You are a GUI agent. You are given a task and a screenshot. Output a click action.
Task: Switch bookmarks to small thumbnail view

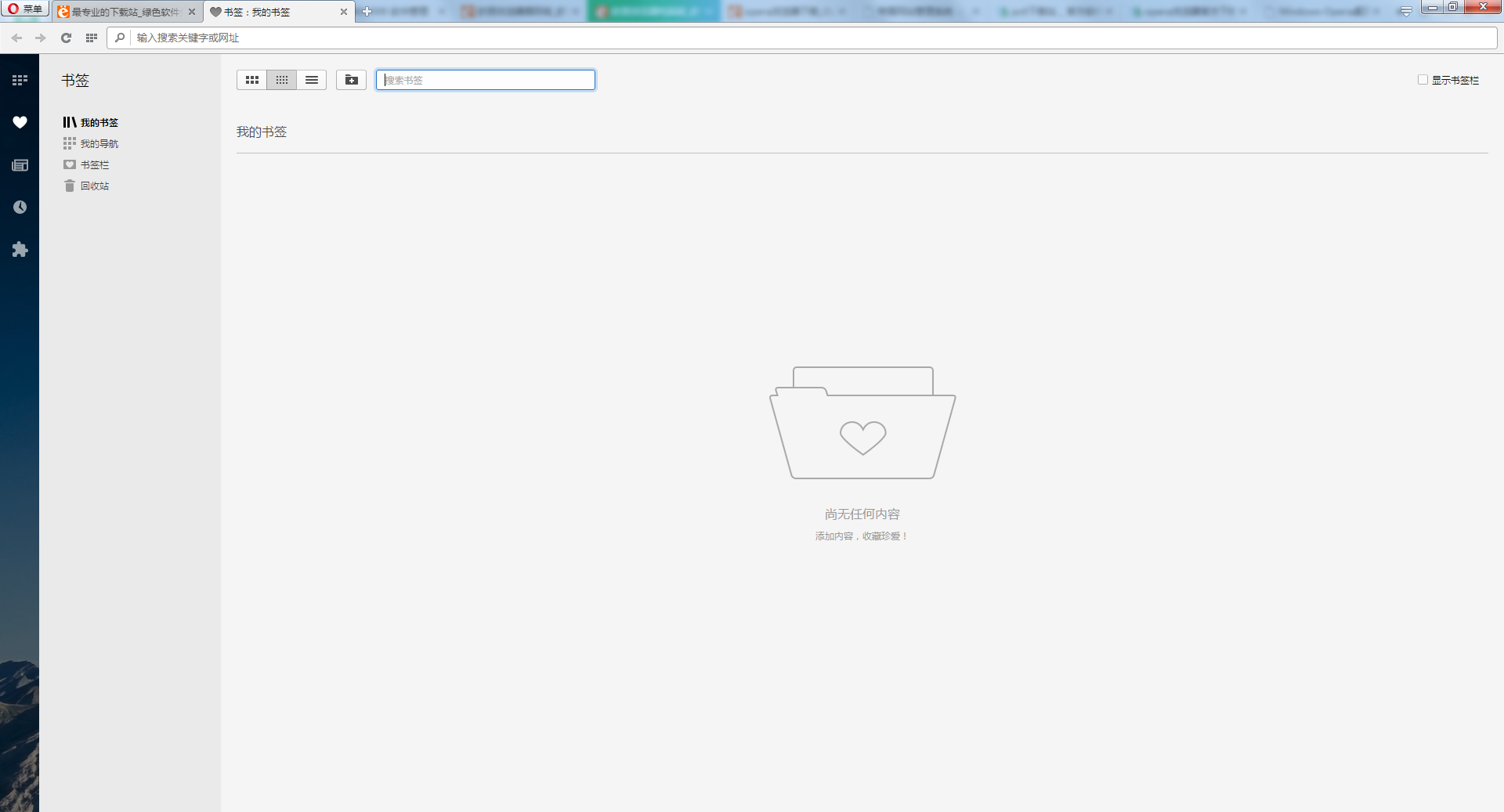(282, 80)
